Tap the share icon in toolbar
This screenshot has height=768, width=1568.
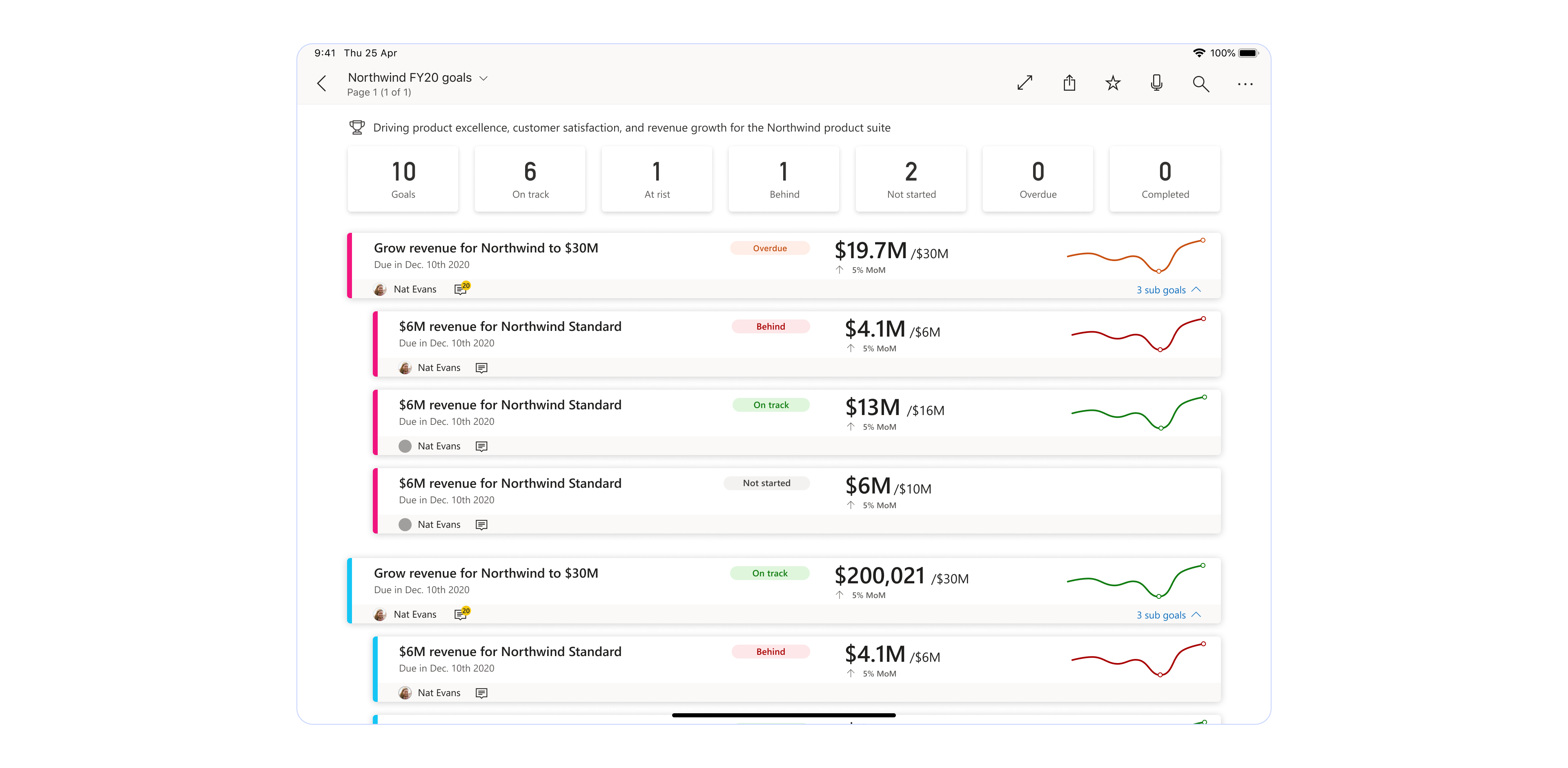1069,83
